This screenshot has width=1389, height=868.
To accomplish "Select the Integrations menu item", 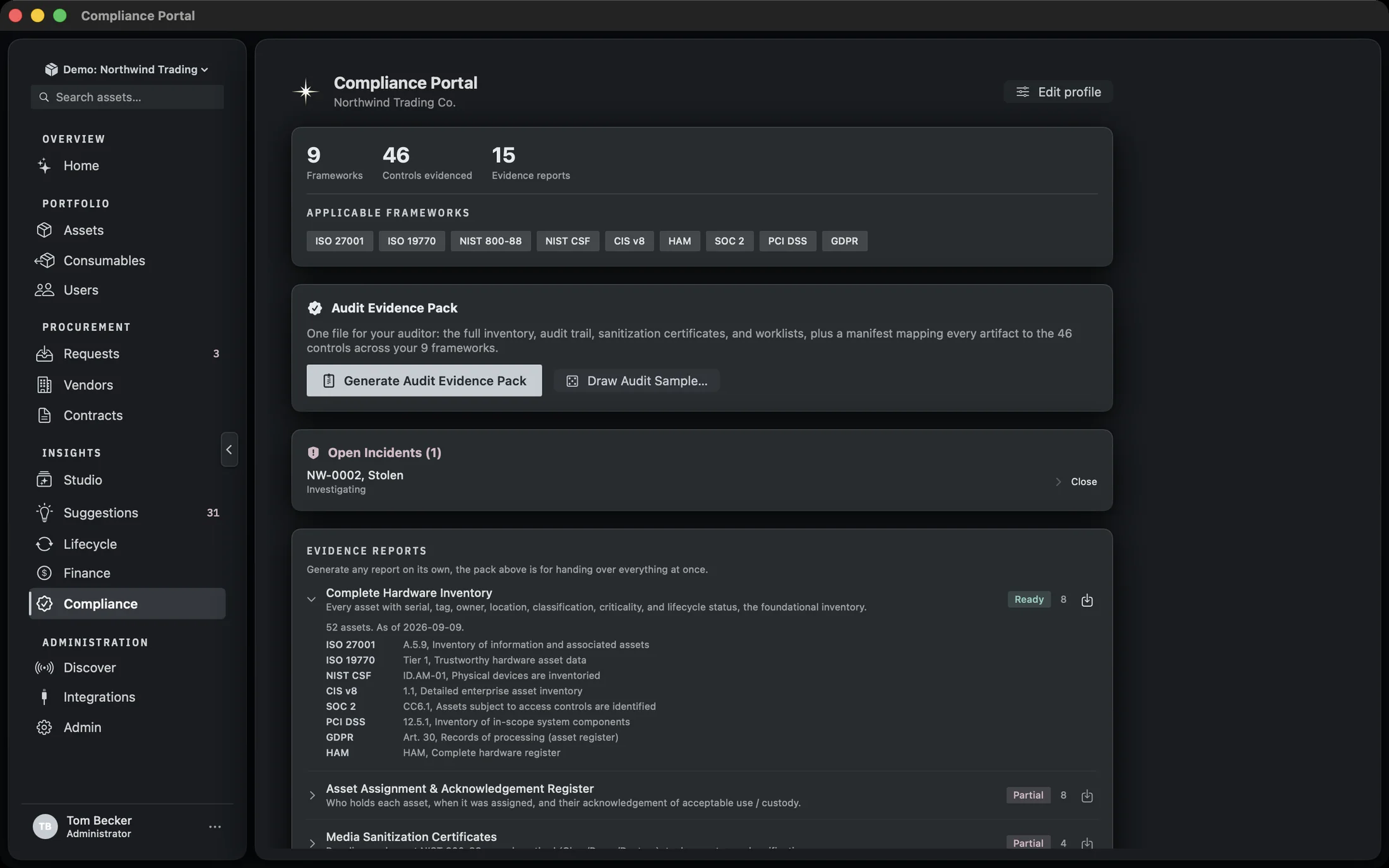I will tap(127, 697).
